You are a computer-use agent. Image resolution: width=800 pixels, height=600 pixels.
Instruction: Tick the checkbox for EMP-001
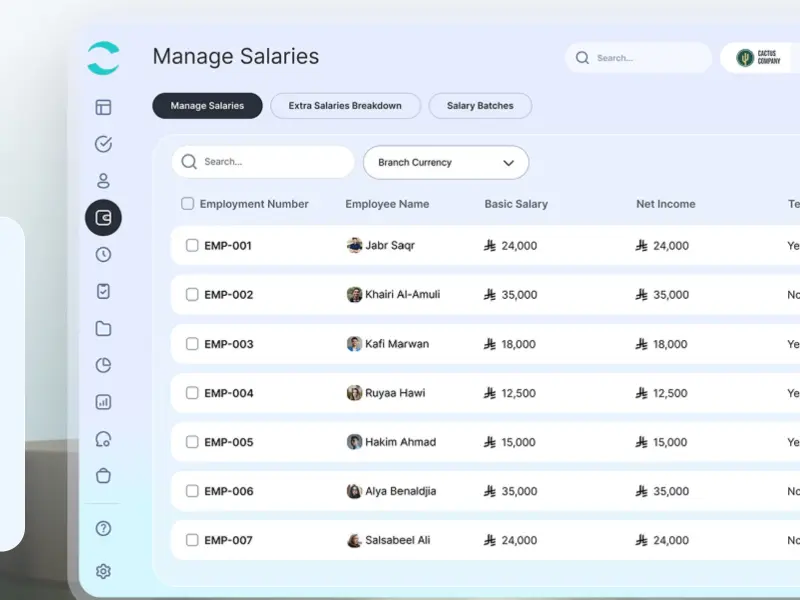click(x=192, y=245)
